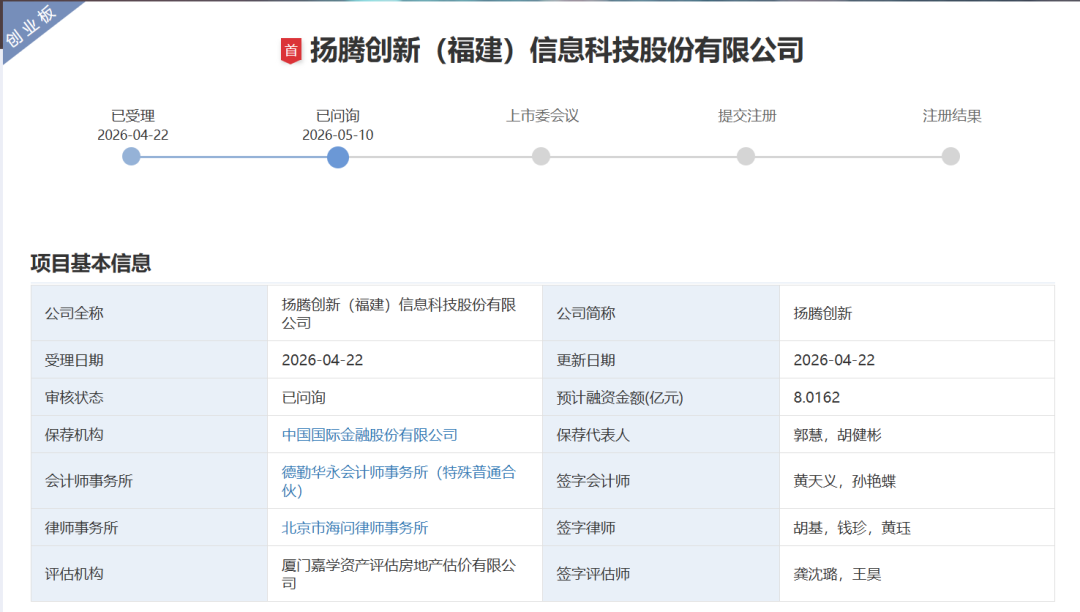Click the 受理日期 value 2026-04-22
Viewport: 1080px width, 612px height.
pyautogui.click(x=322, y=360)
